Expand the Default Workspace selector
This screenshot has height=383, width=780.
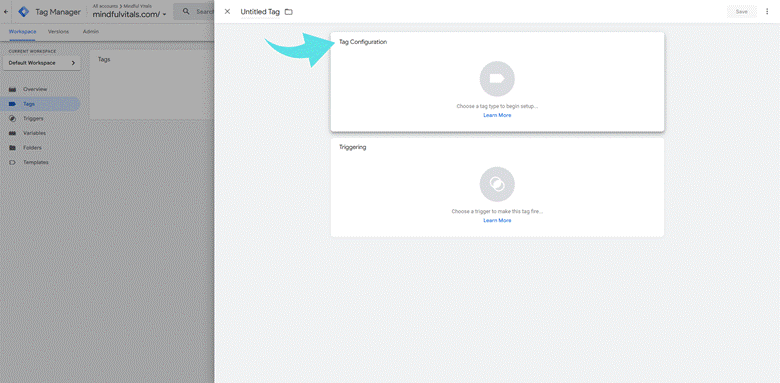coord(42,63)
